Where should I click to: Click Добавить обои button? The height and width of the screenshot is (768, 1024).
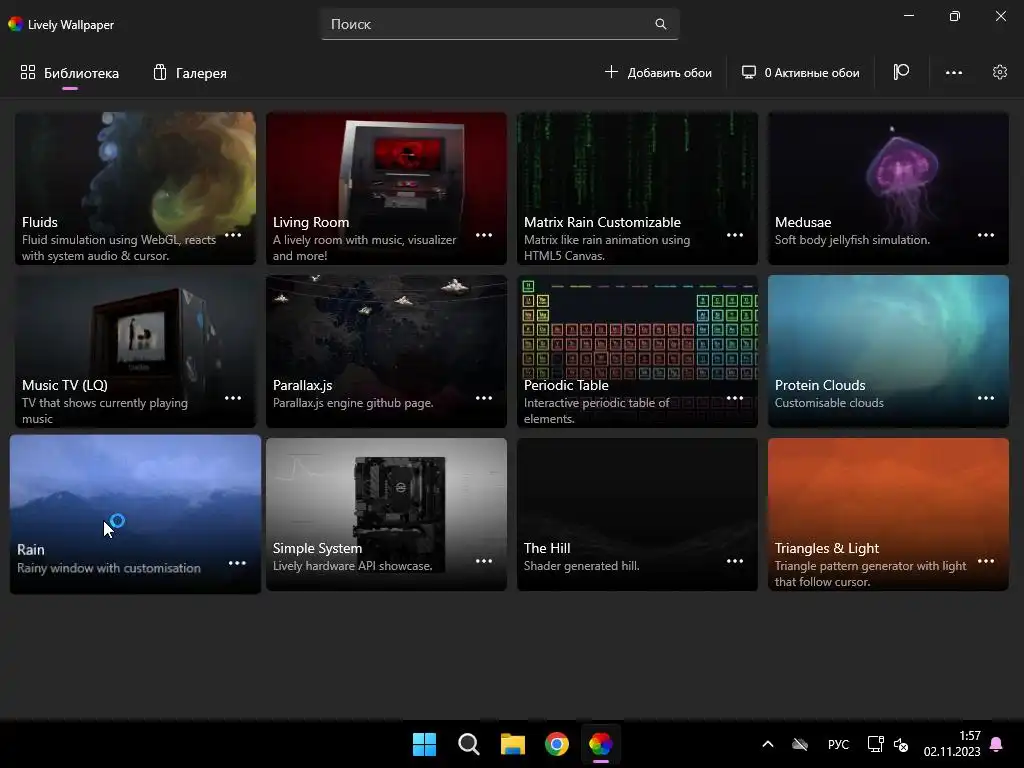(x=658, y=72)
